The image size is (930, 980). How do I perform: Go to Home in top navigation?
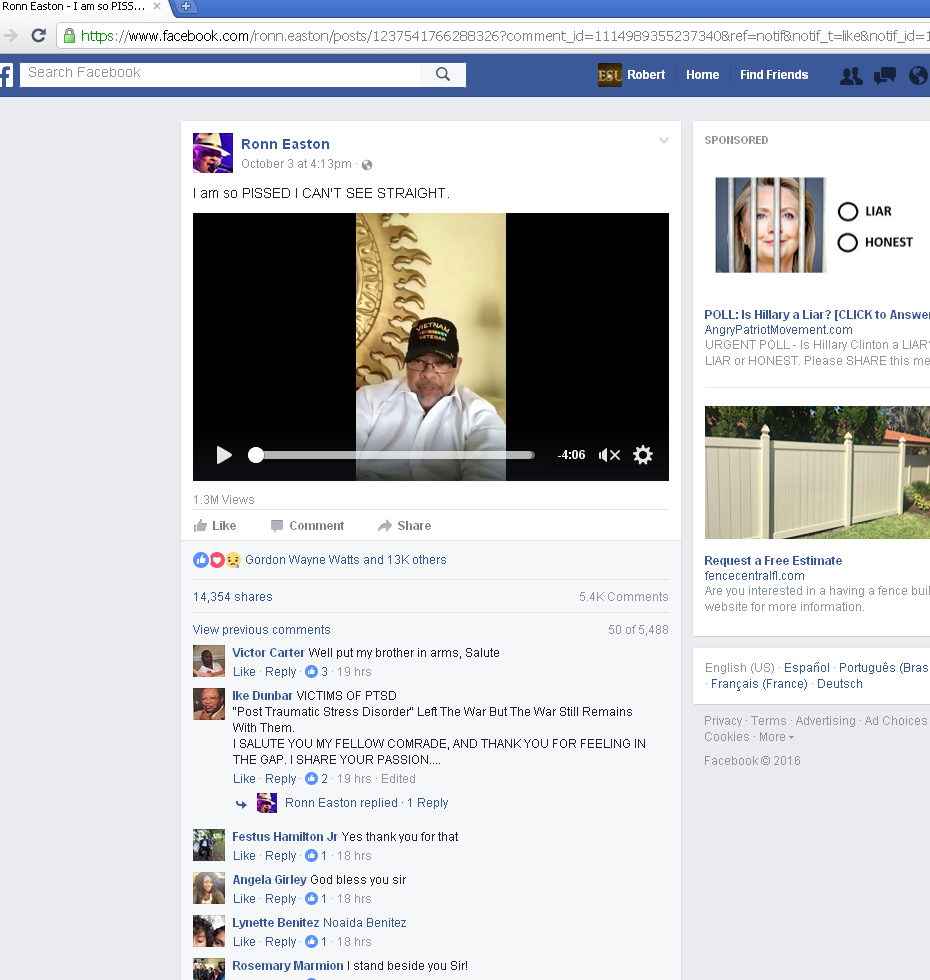702,75
